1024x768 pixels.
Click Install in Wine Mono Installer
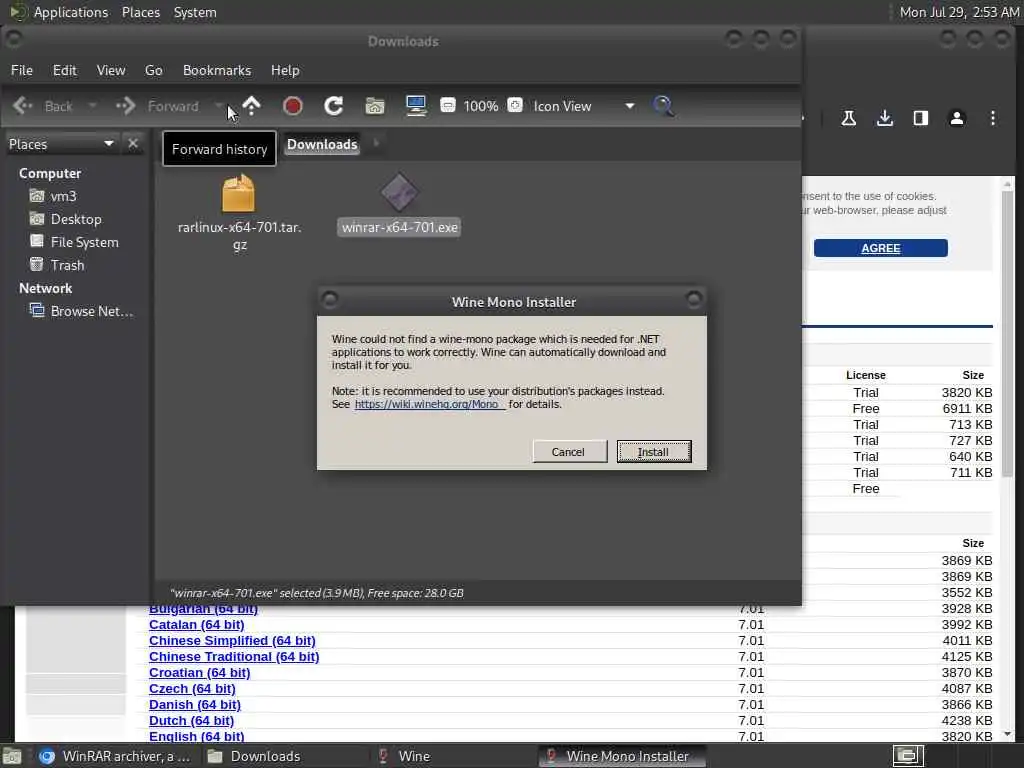tap(654, 451)
